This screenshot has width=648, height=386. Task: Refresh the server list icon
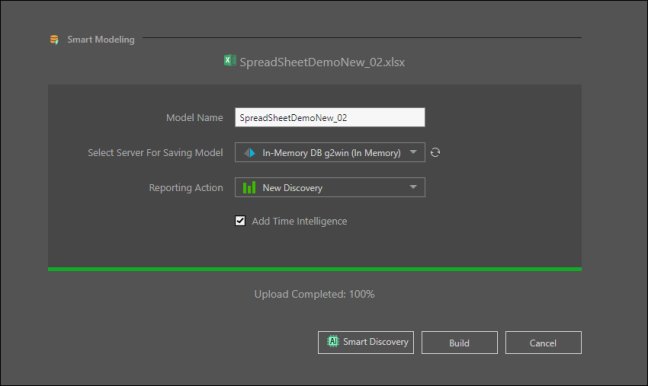point(435,152)
